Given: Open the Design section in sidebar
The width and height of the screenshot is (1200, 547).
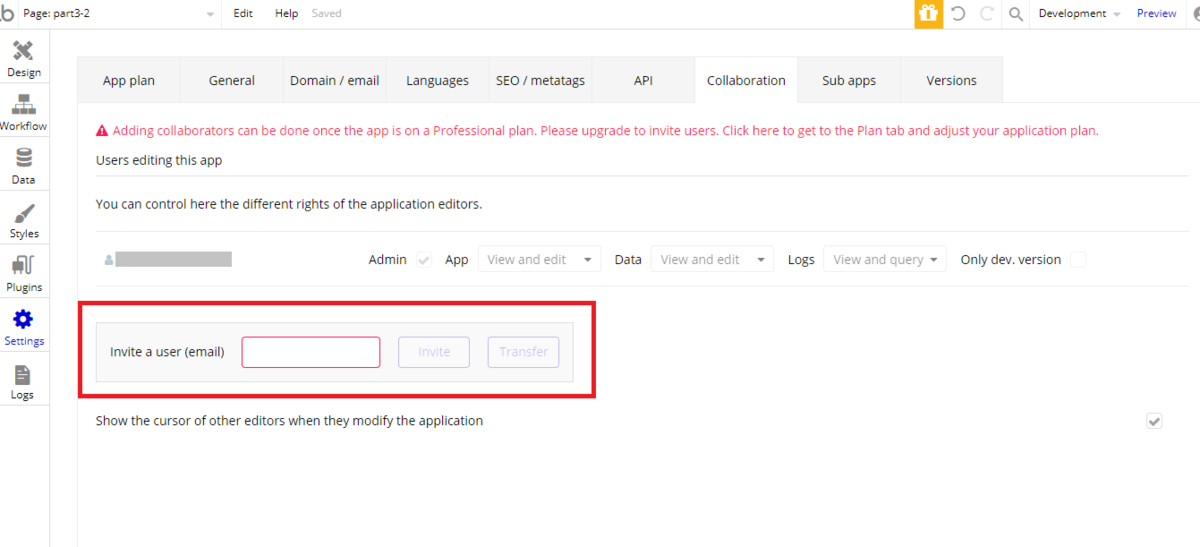Looking at the screenshot, I should pyautogui.click(x=24, y=59).
